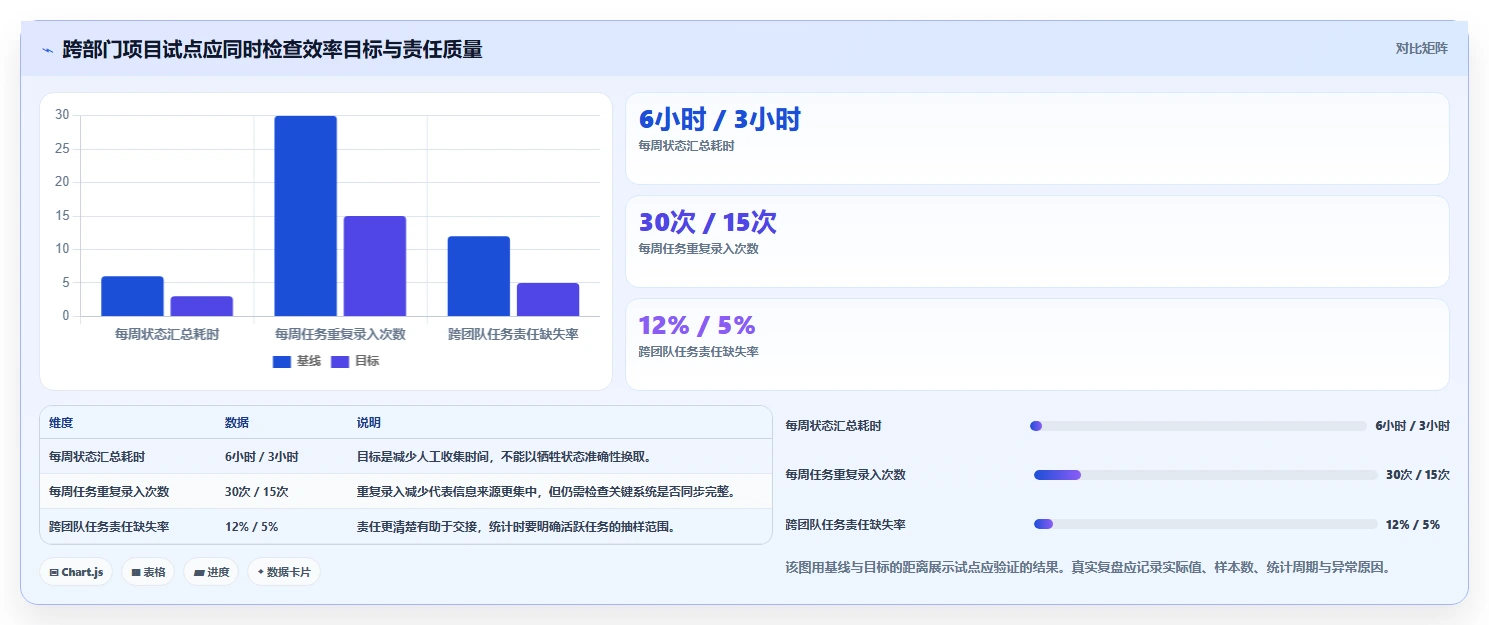Click chart x-axis label 每周任务重复录入次数
This screenshot has height=625, width=1489.
pyautogui.click(x=340, y=334)
